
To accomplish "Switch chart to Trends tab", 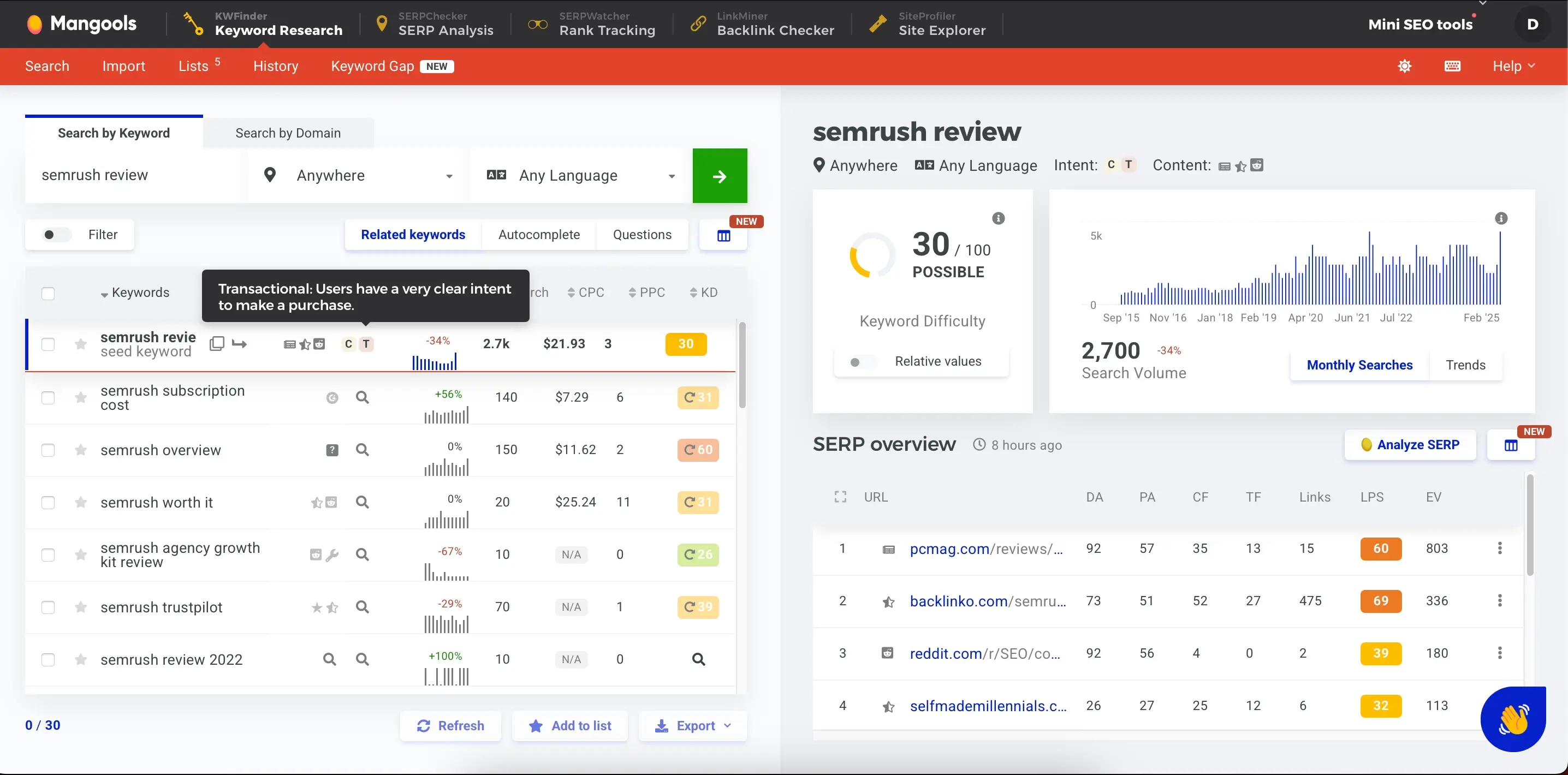I will pyautogui.click(x=1465, y=365).
